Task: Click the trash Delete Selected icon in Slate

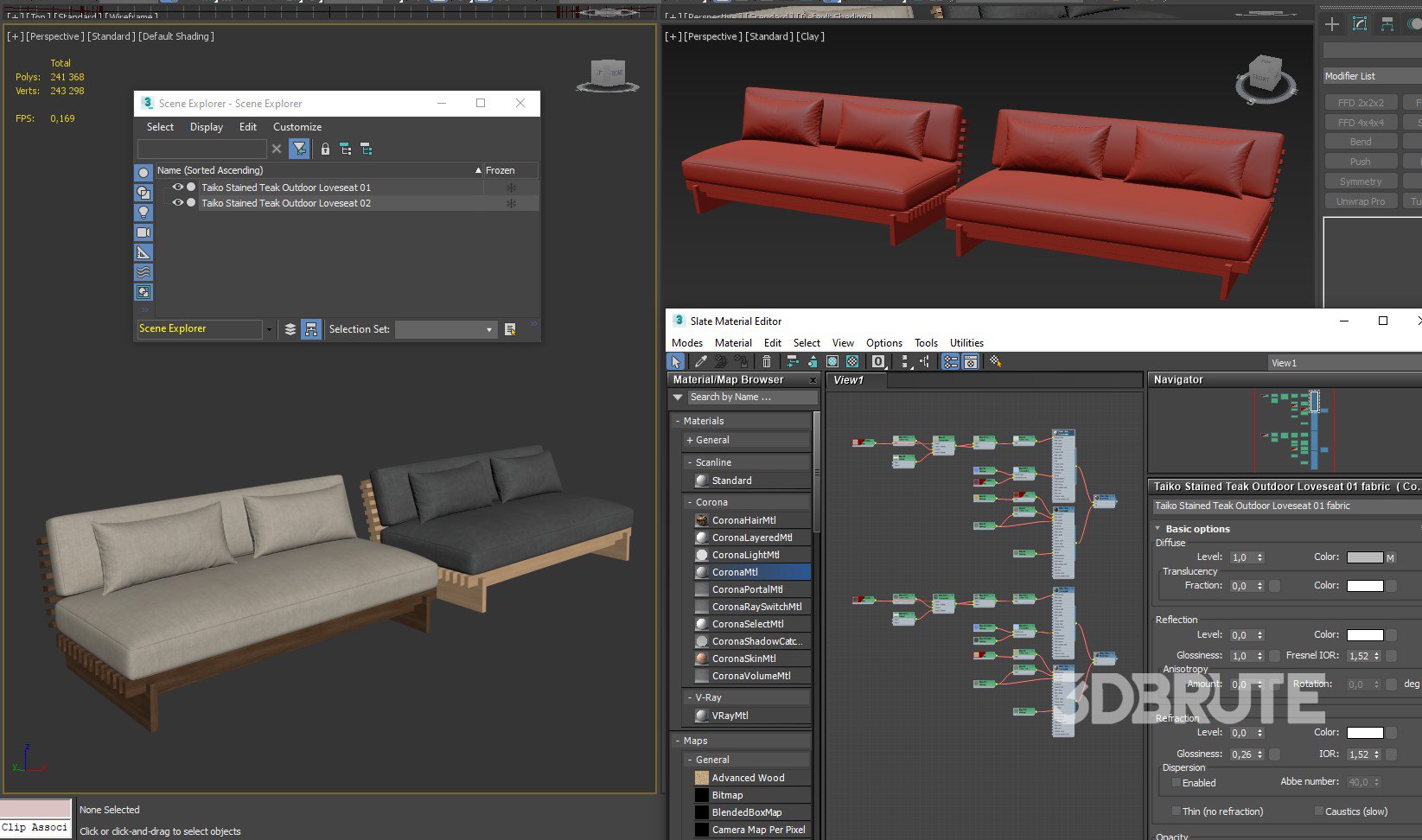Action: [x=766, y=362]
